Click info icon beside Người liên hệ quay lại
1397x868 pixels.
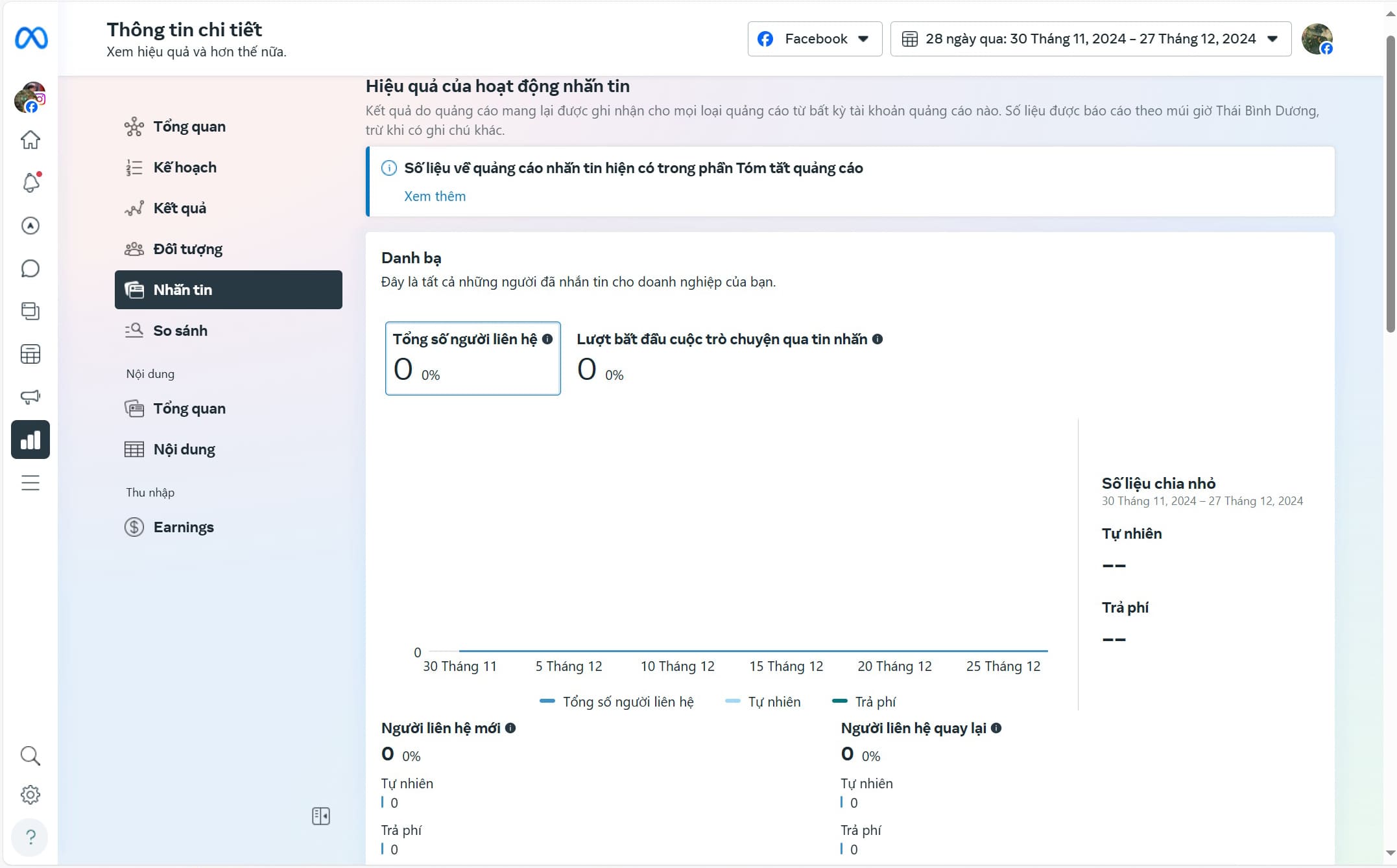tap(996, 728)
